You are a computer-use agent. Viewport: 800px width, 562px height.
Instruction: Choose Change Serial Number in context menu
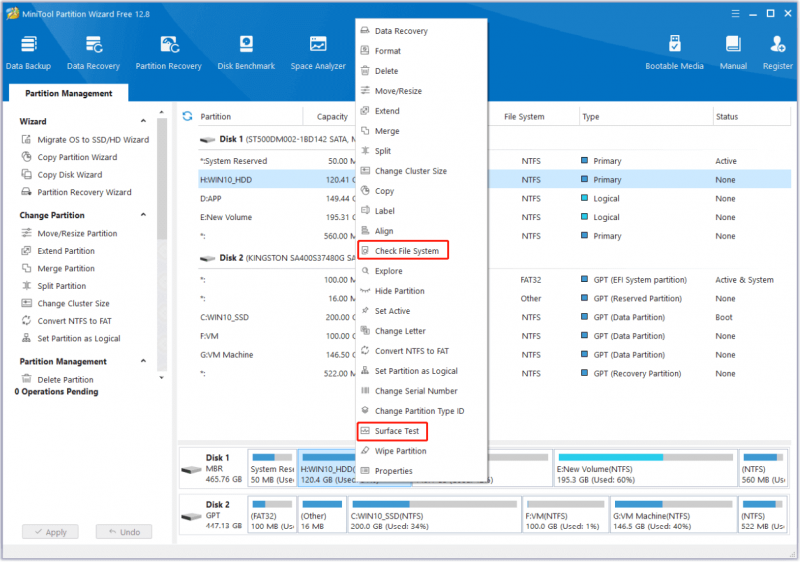(421, 391)
